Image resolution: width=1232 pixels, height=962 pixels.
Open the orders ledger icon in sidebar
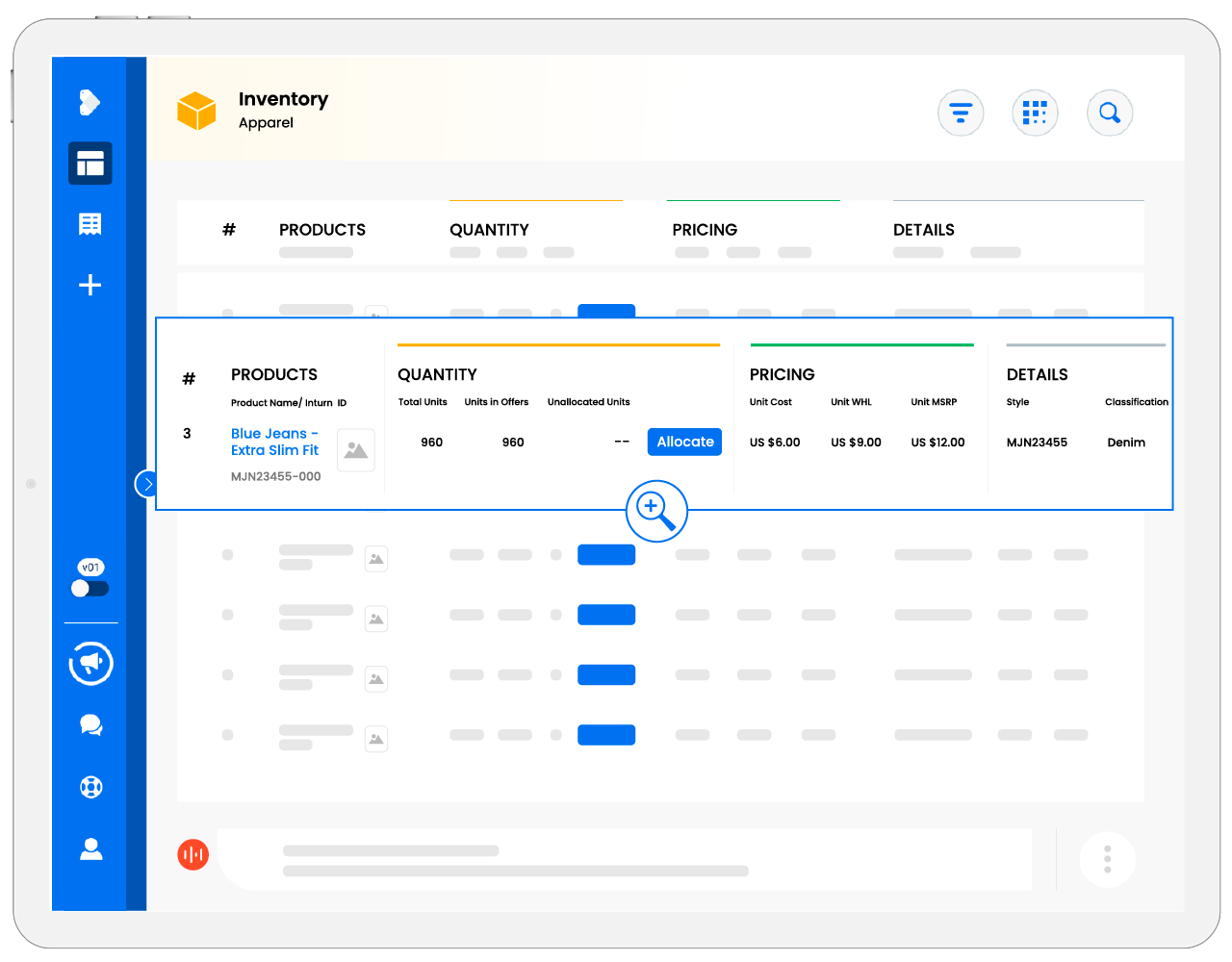[90, 224]
